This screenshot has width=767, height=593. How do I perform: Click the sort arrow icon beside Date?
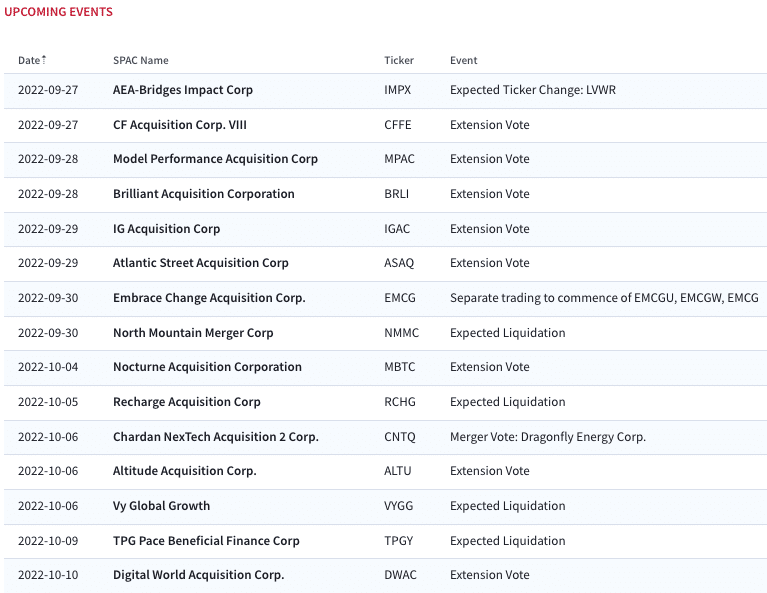click(44, 60)
